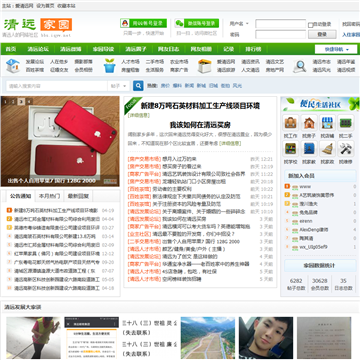Click the 设为首页 link at top
This screenshot has width=360, height=360.
[45, 6]
